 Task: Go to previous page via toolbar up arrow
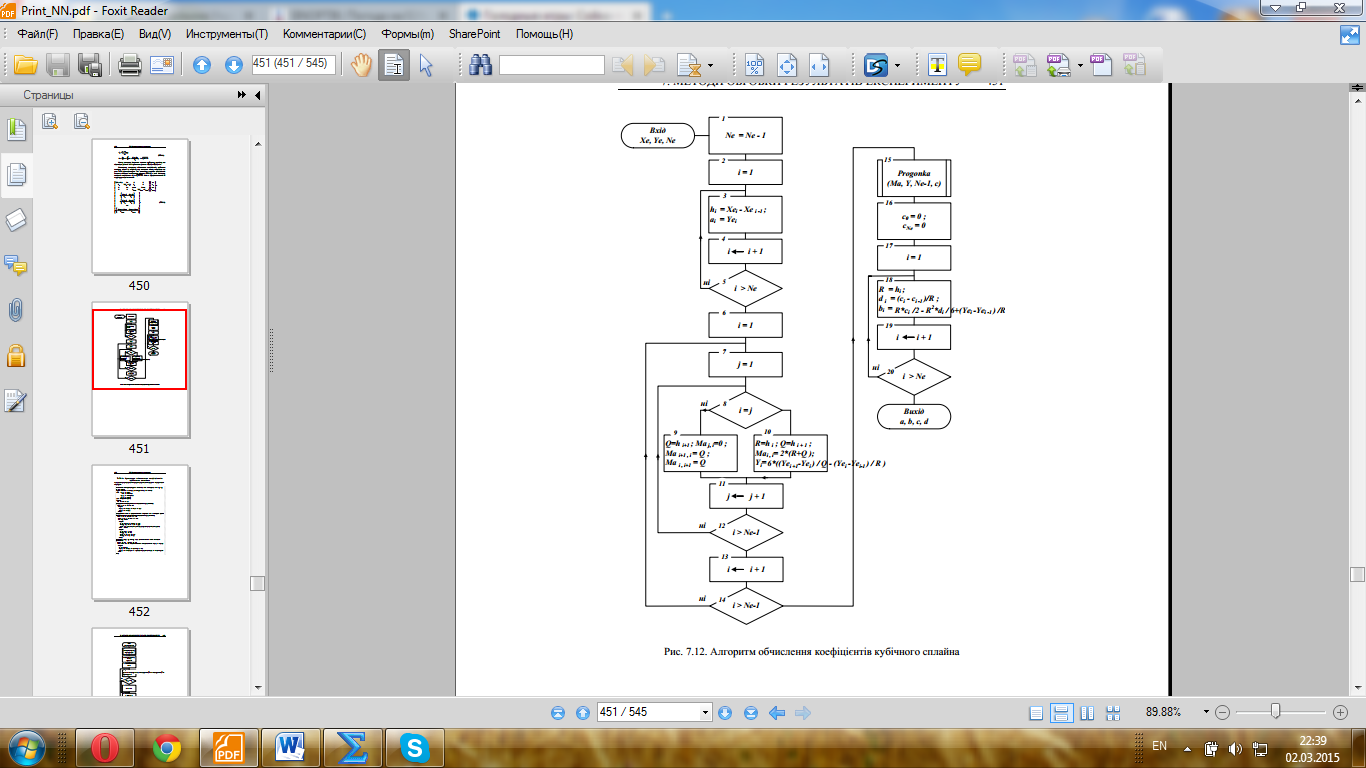(202, 65)
